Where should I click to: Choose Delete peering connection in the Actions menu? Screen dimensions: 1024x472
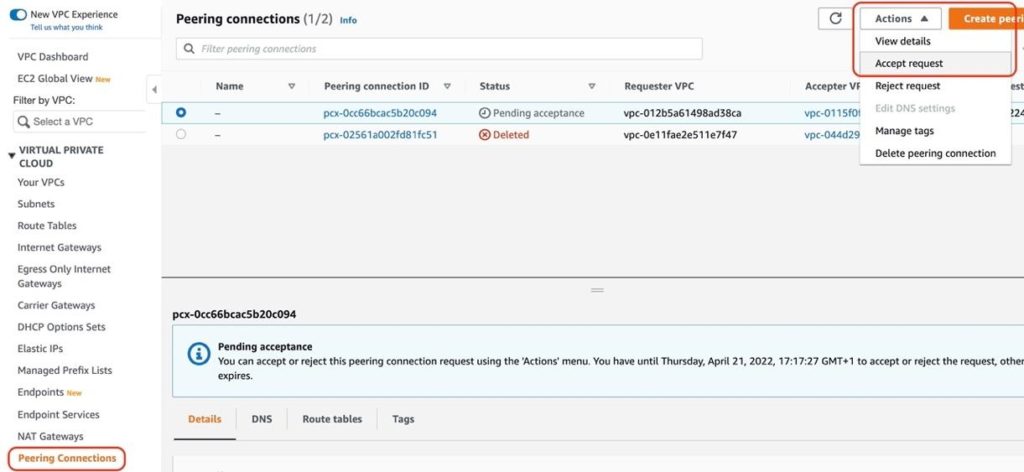click(x=935, y=153)
